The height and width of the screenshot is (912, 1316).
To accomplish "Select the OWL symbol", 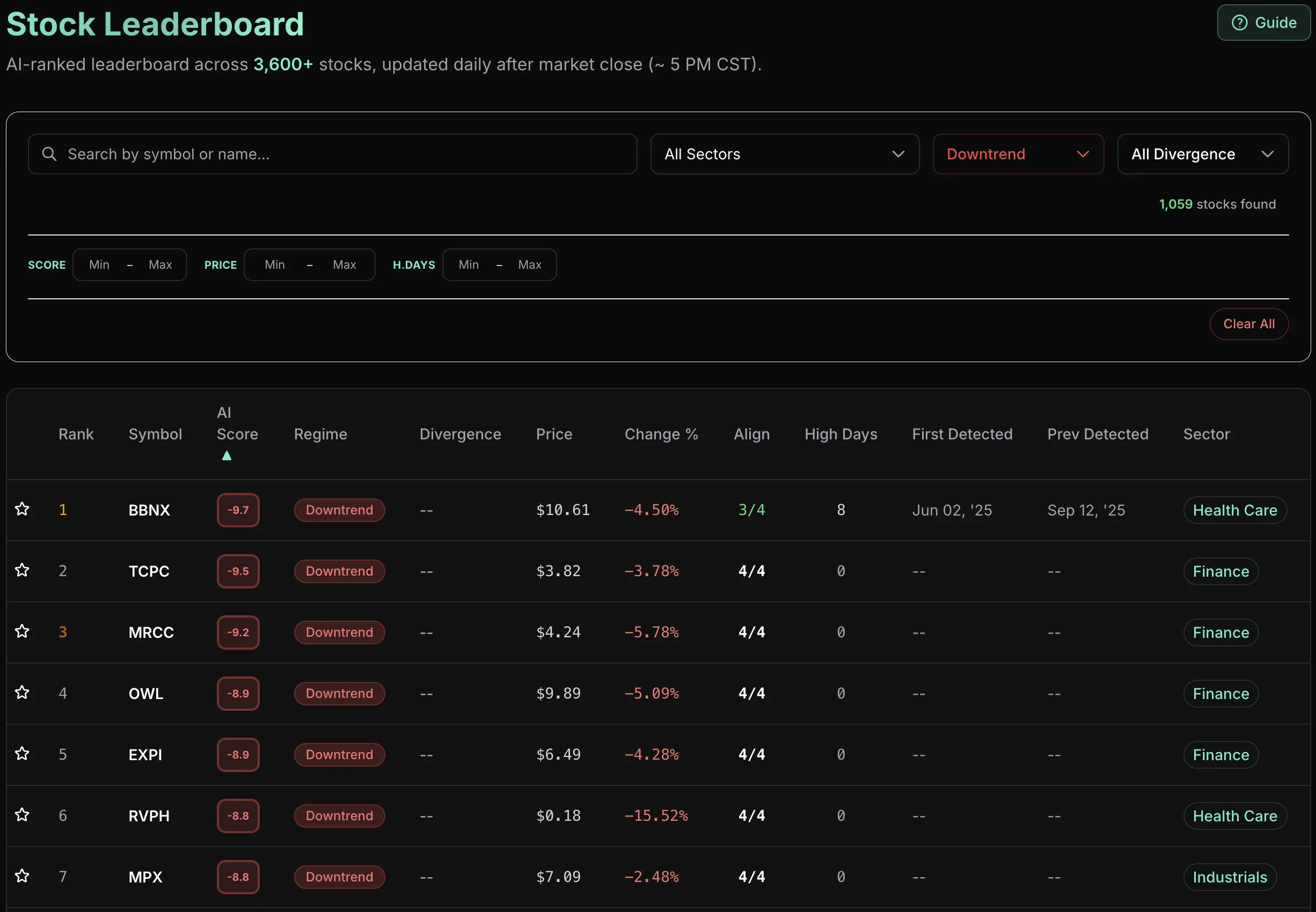I will (x=146, y=693).
